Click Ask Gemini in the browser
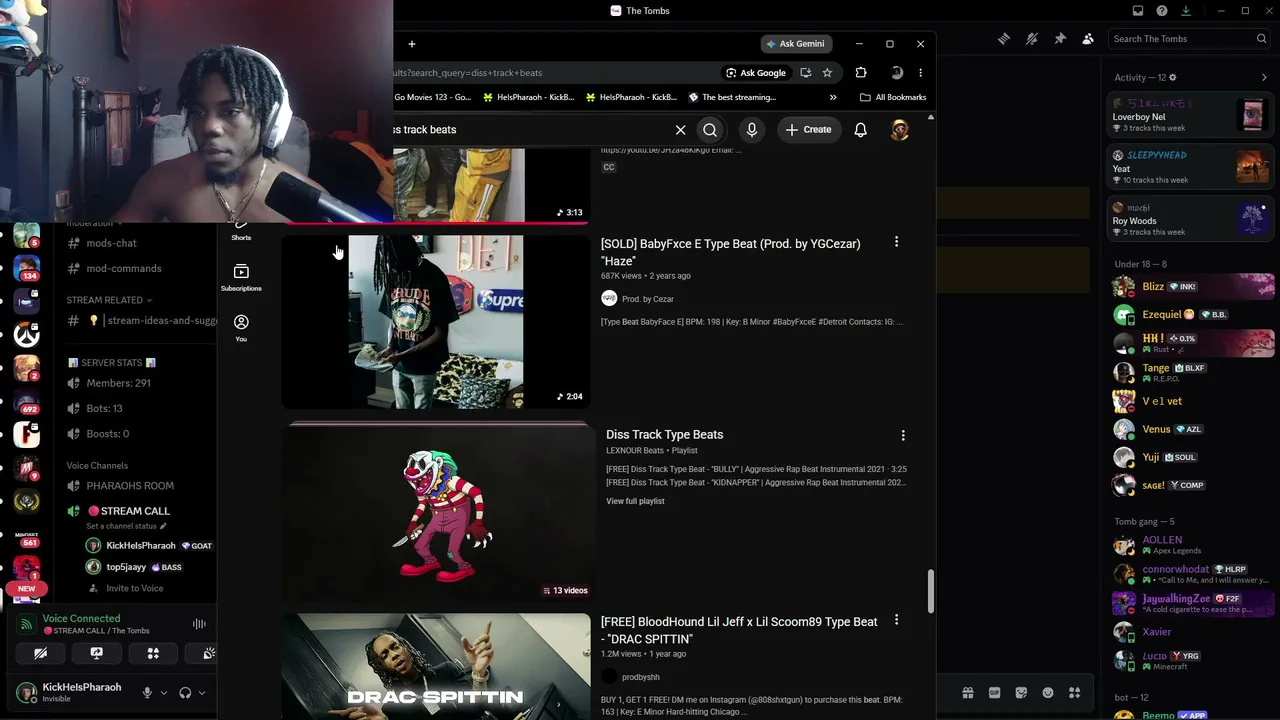 pyautogui.click(x=797, y=44)
